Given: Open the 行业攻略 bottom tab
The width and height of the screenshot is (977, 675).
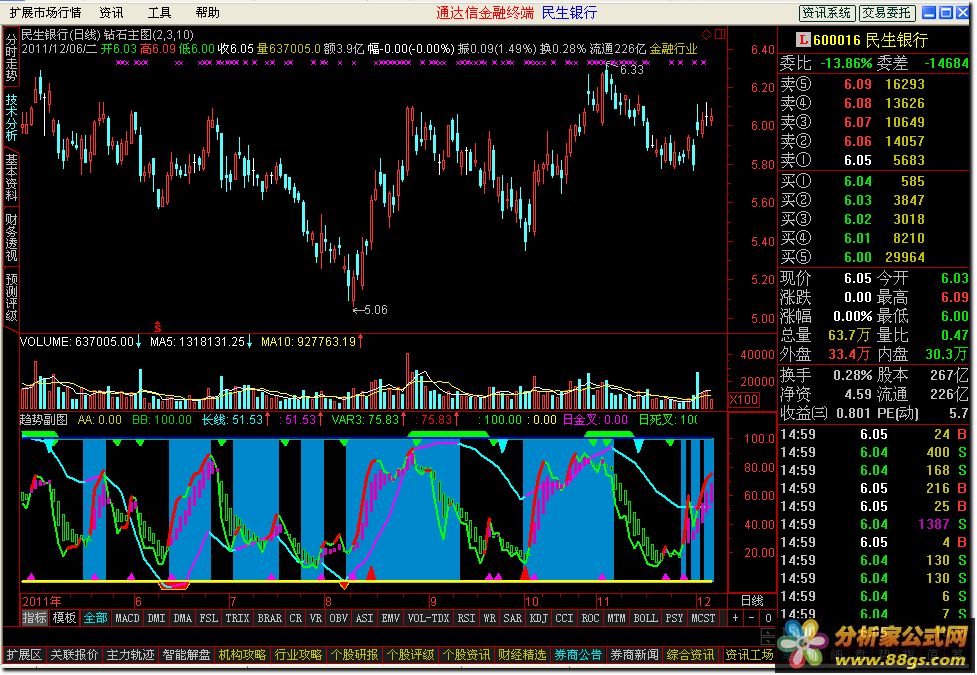Looking at the screenshot, I should tap(298, 655).
